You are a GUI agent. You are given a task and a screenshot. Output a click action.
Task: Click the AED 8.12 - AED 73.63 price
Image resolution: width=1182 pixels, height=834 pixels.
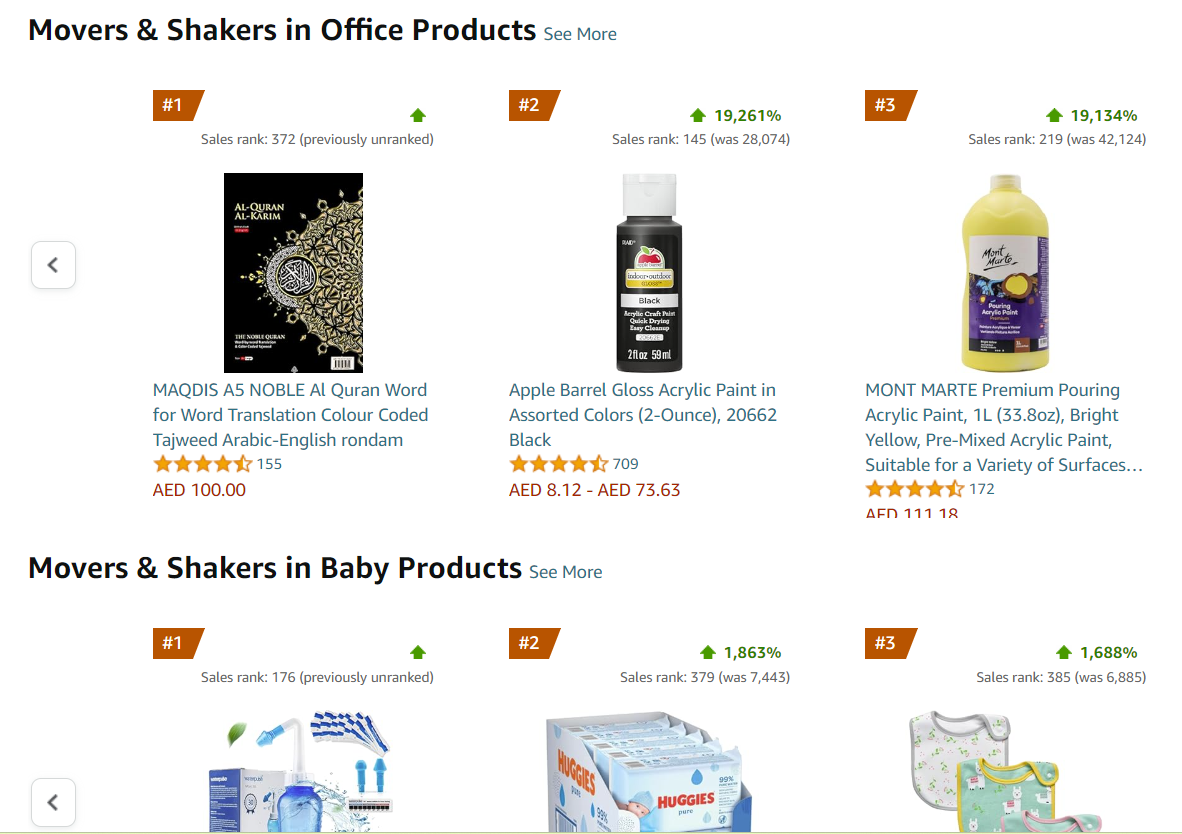pos(594,490)
